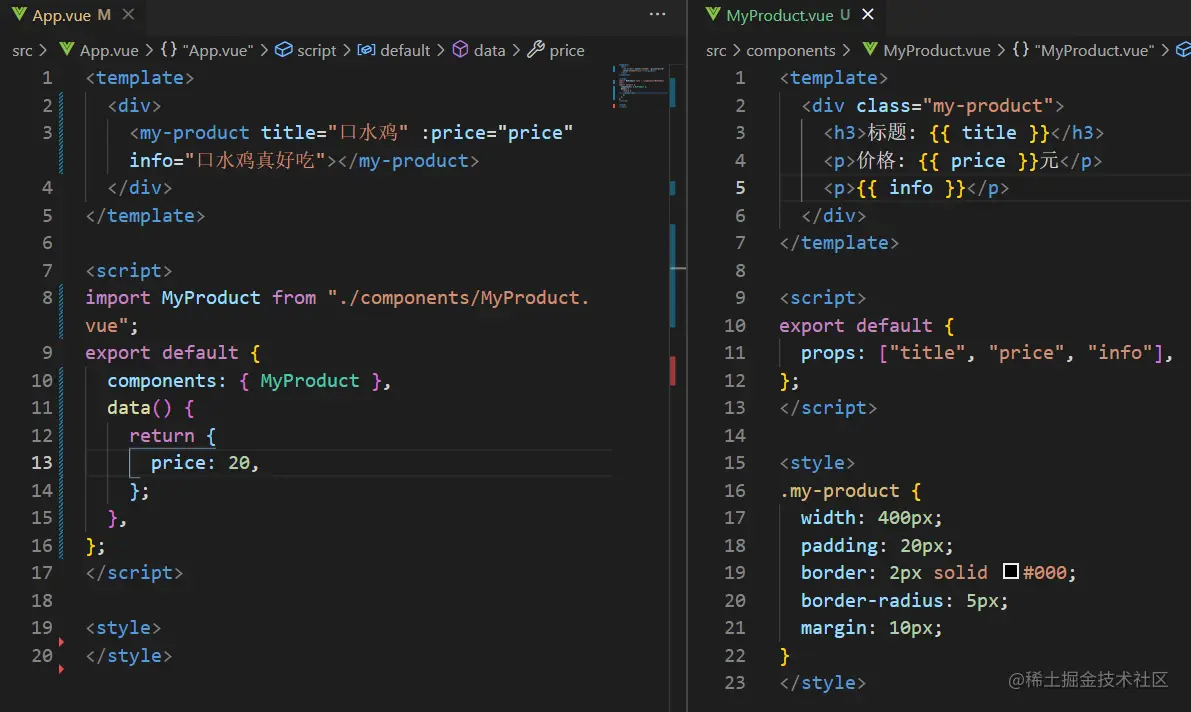Click the 'props:' line in MyProduct.vue

(987, 353)
